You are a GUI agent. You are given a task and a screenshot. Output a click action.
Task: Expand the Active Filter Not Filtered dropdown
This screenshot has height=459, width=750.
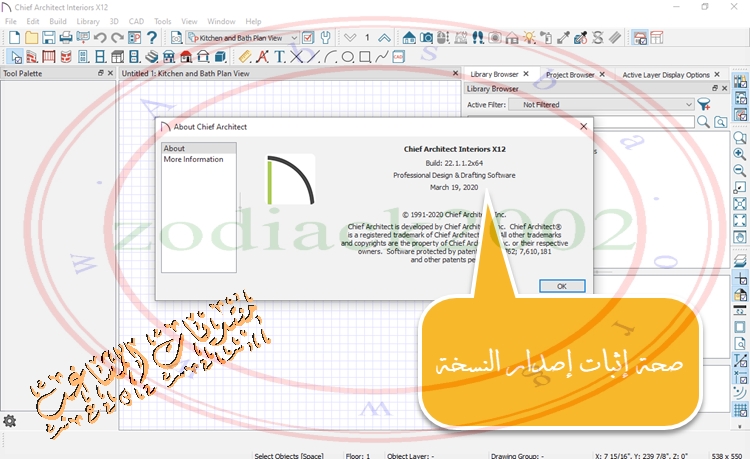point(601,104)
